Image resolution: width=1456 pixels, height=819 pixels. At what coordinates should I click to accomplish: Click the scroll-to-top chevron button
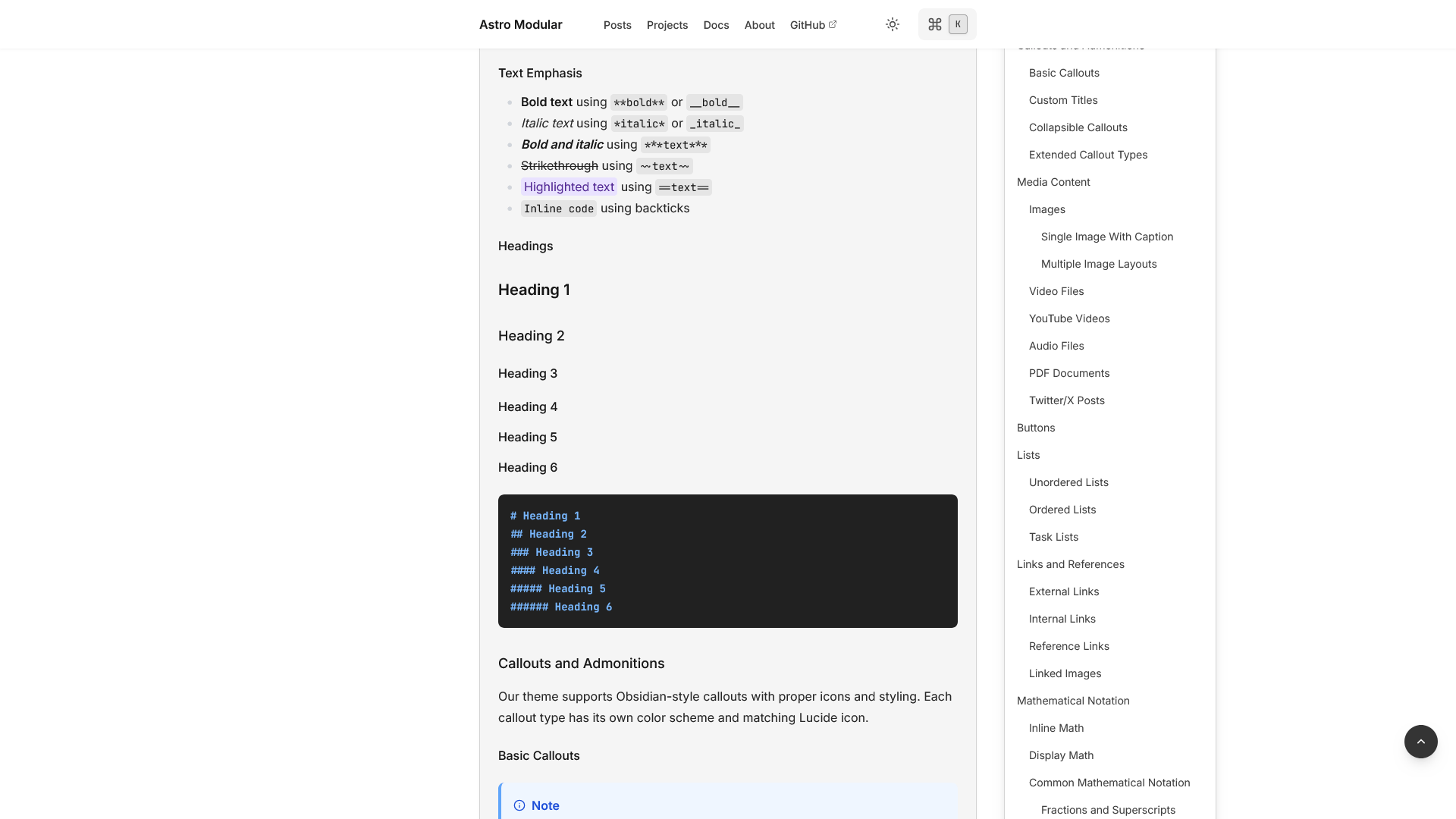click(1420, 742)
